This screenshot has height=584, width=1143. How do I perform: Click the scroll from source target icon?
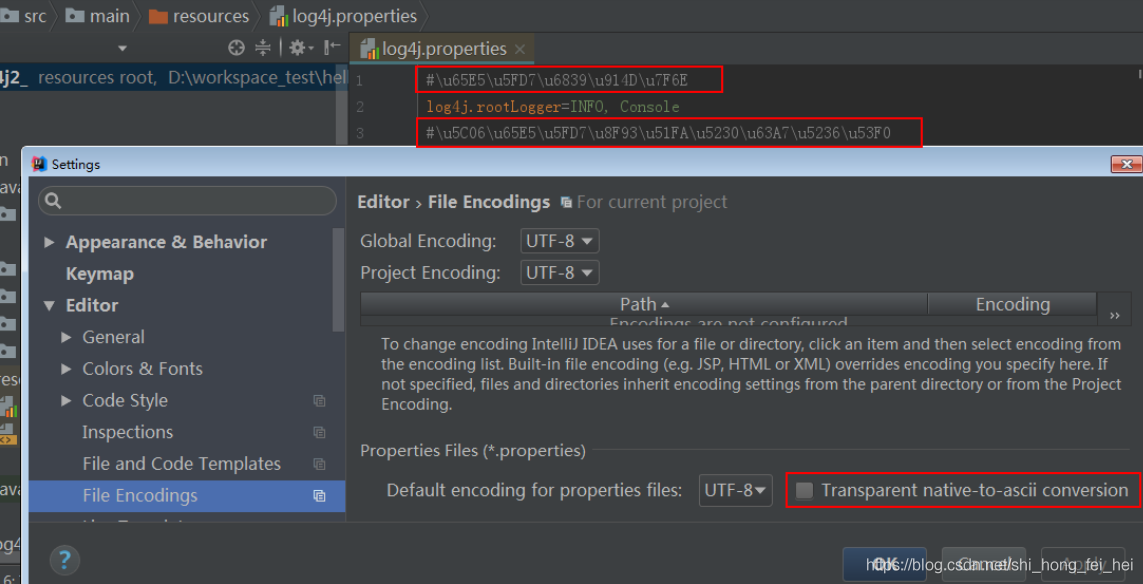pos(236,48)
